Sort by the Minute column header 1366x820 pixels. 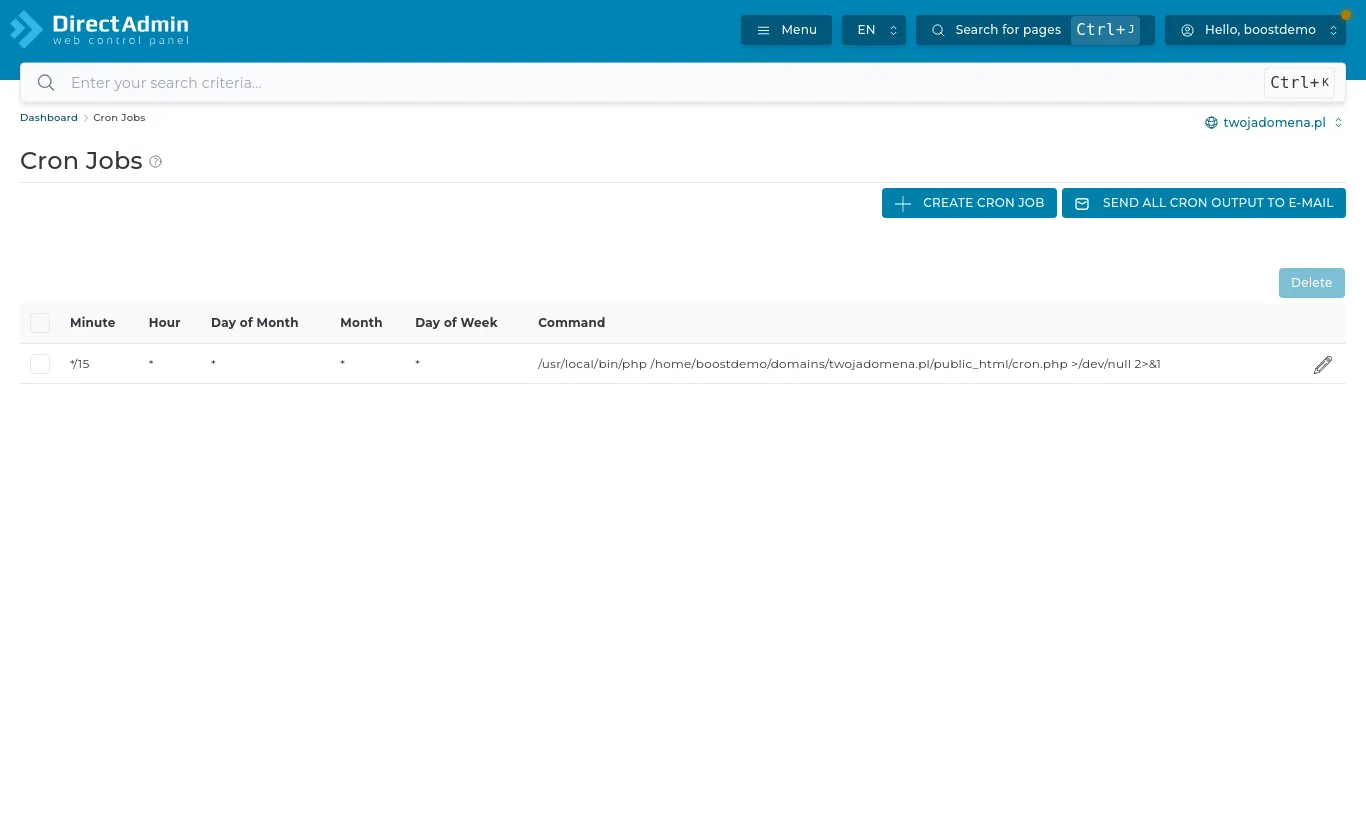(92, 323)
